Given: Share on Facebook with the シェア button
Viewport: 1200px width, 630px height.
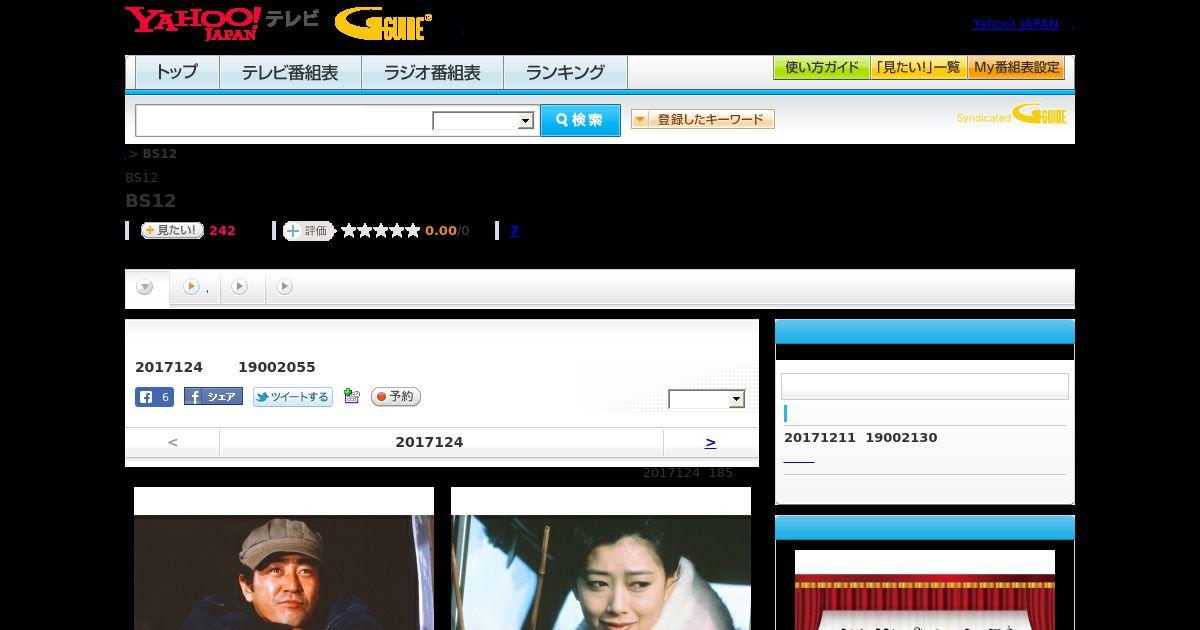Looking at the screenshot, I should coord(213,397).
